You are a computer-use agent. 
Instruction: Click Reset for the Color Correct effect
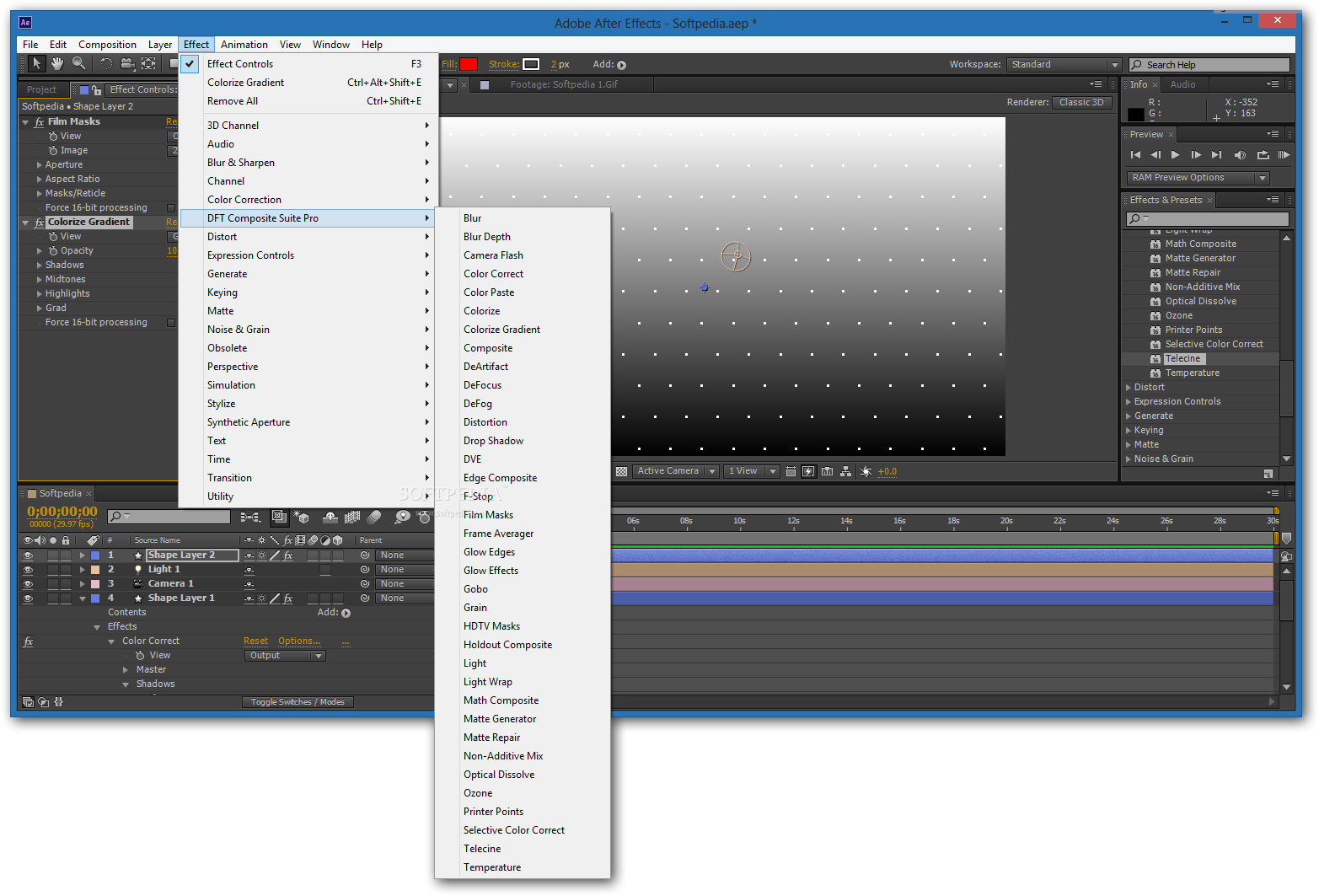(255, 641)
